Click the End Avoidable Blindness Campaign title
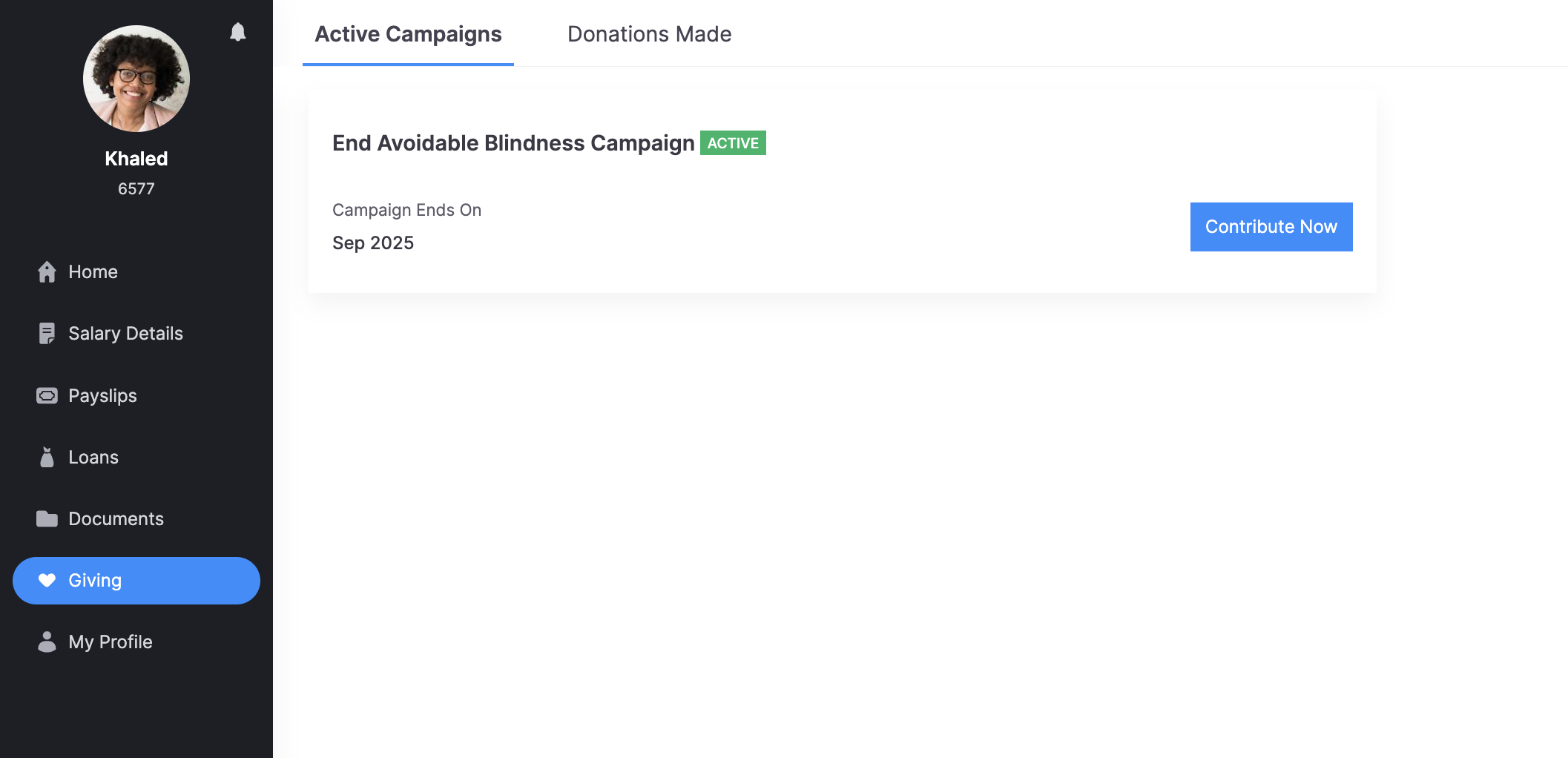 coord(513,143)
